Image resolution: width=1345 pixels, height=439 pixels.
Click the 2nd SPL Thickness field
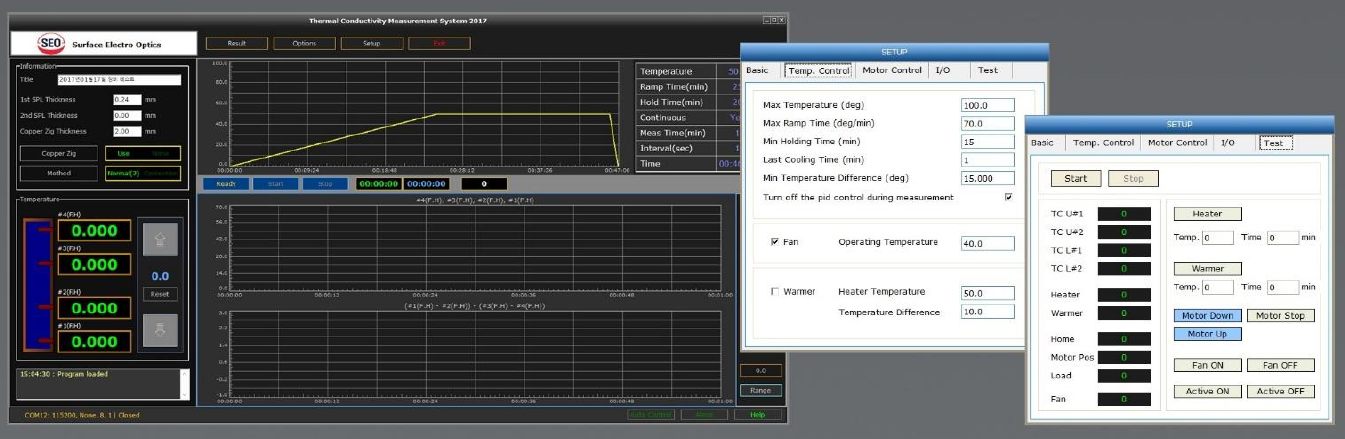point(128,115)
